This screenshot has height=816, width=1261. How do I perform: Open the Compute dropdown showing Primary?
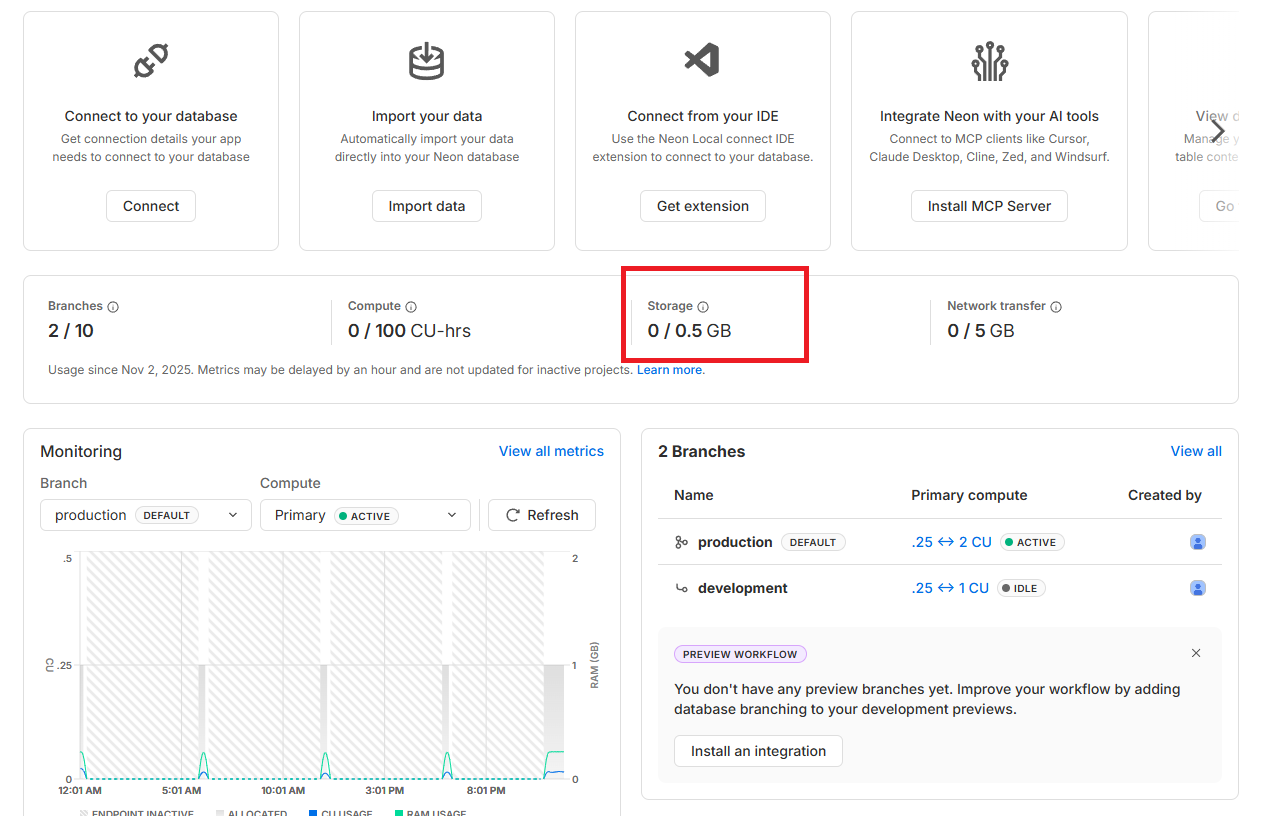pos(365,515)
